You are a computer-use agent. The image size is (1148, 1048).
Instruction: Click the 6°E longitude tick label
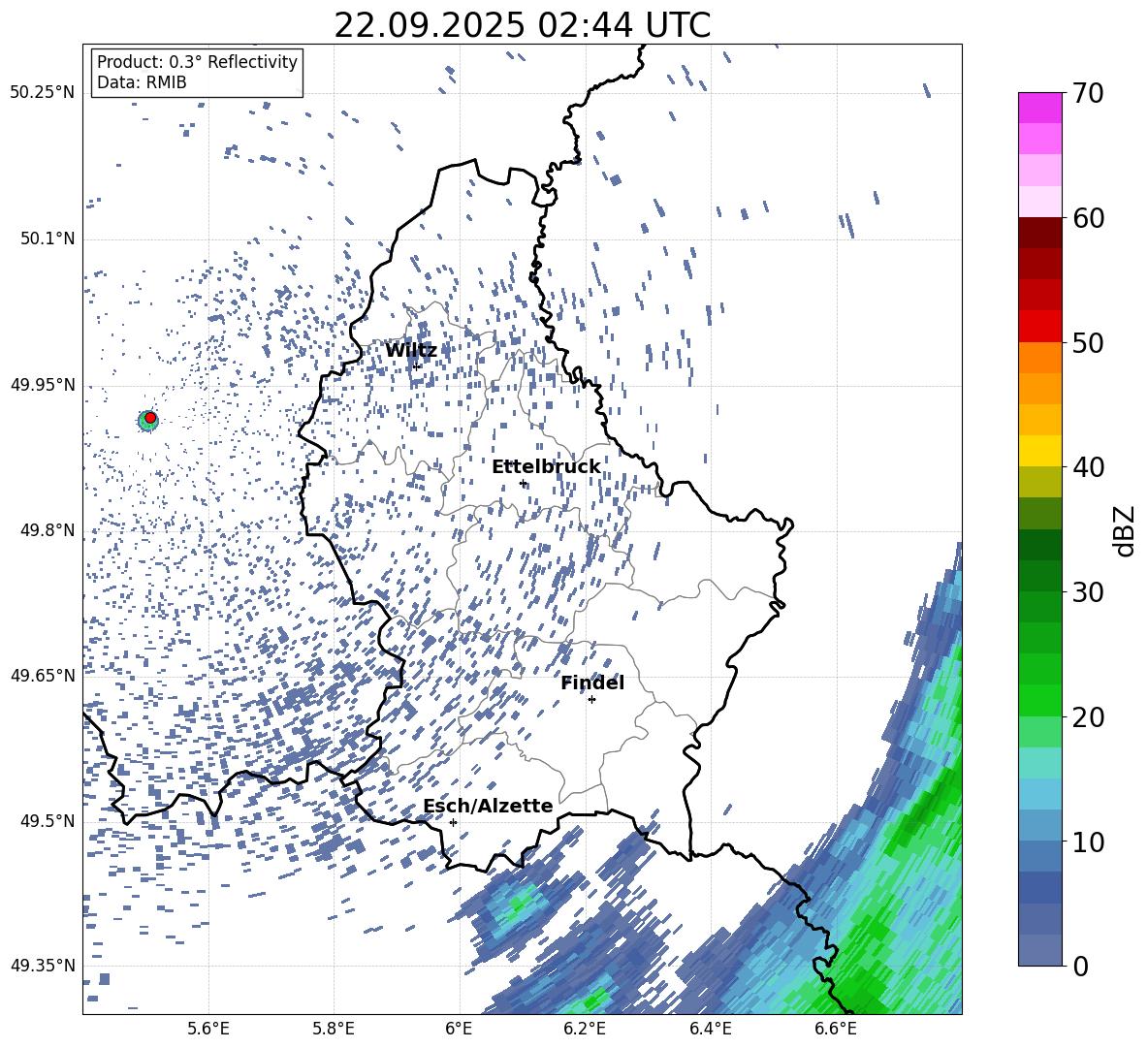point(459,1029)
